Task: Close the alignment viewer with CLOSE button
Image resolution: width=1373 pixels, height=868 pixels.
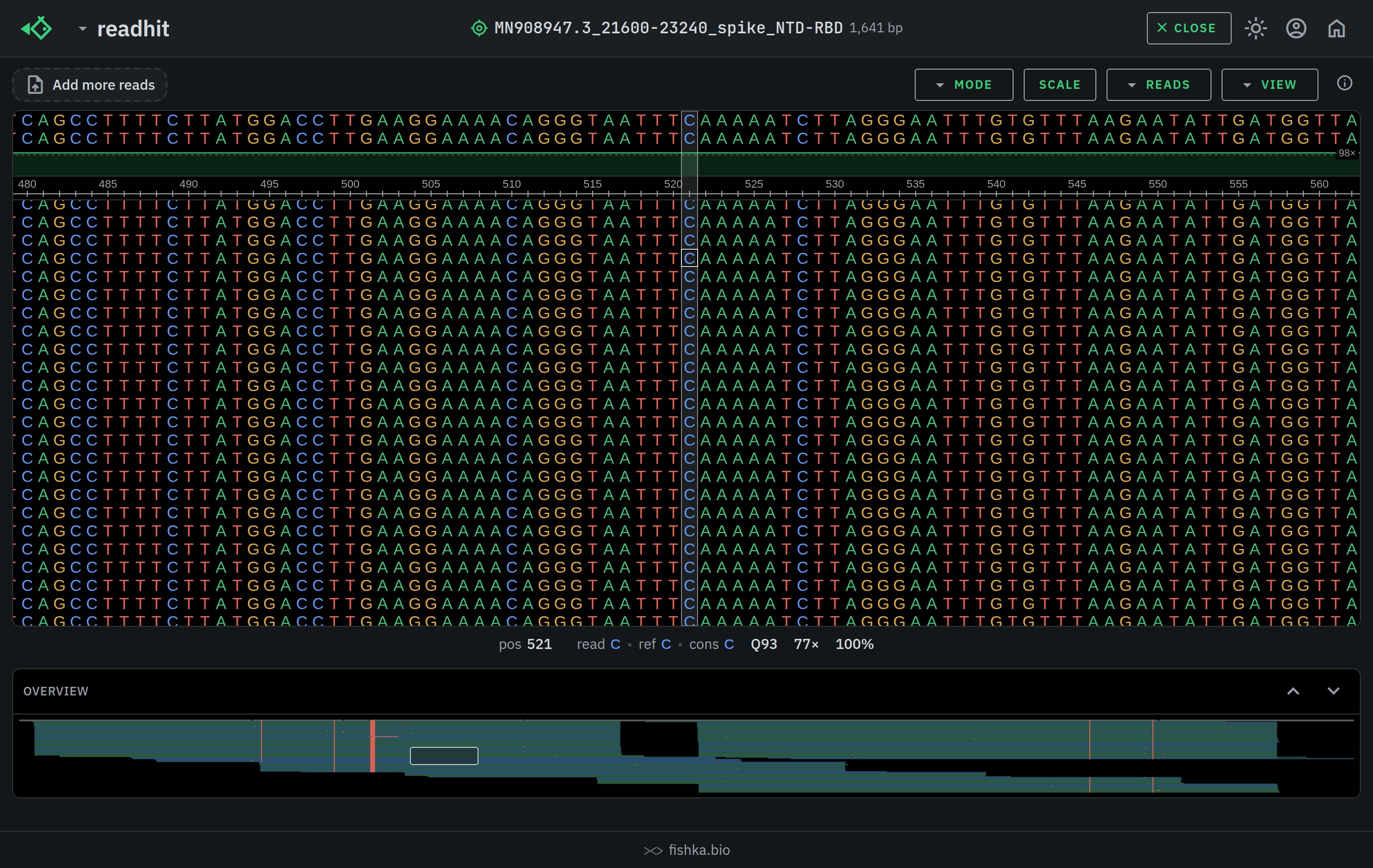Action: (x=1188, y=28)
